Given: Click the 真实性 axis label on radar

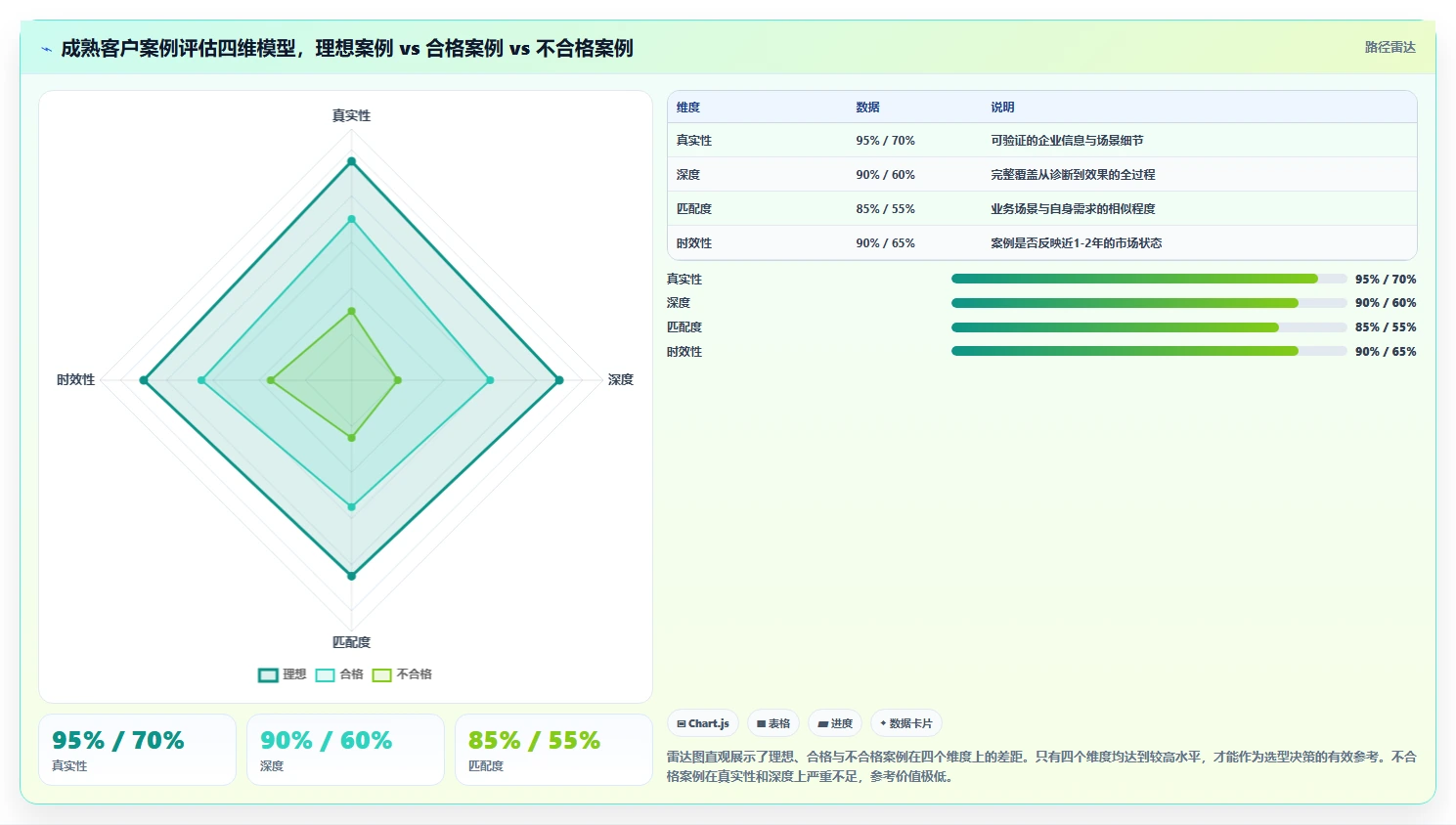Looking at the screenshot, I should tap(351, 115).
